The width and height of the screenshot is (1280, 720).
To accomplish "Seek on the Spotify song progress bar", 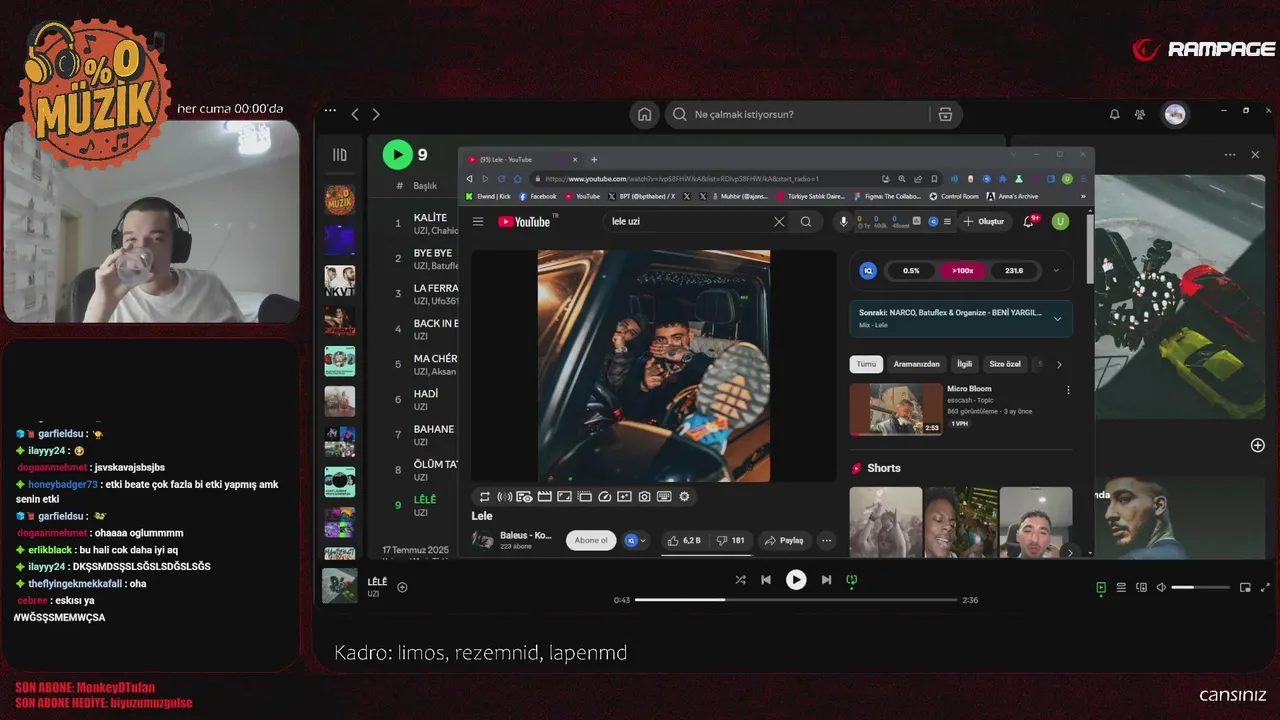I will (x=796, y=600).
